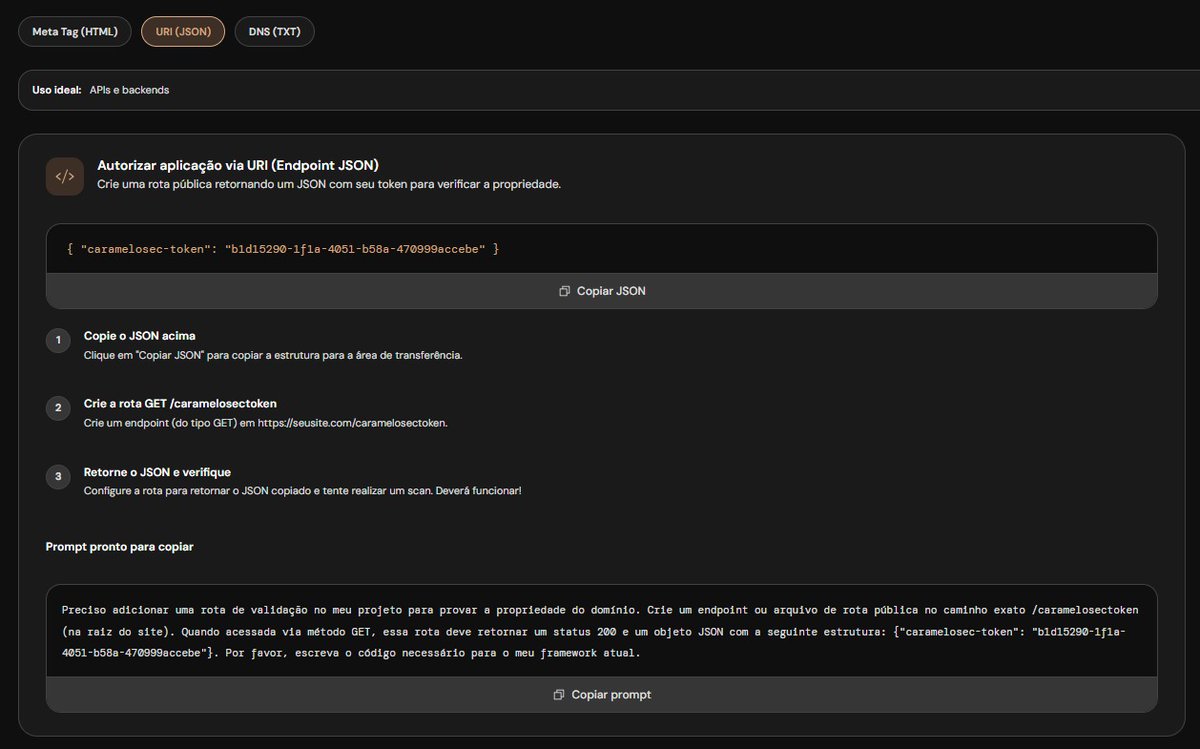Click the line 'Configure a rota para retornar o JSON copiado'
1200x749 pixels.
(x=303, y=491)
